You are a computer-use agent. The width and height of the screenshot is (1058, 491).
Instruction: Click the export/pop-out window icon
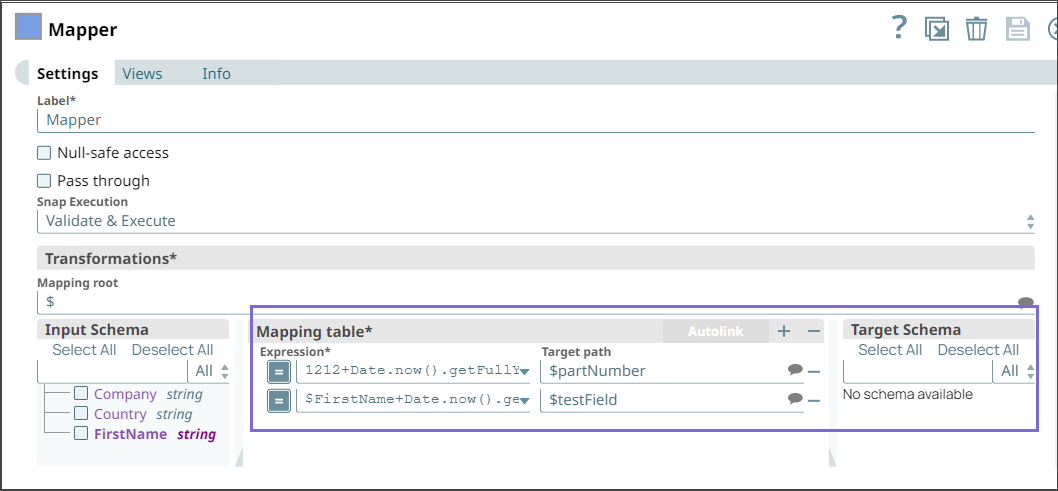click(x=937, y=29)
